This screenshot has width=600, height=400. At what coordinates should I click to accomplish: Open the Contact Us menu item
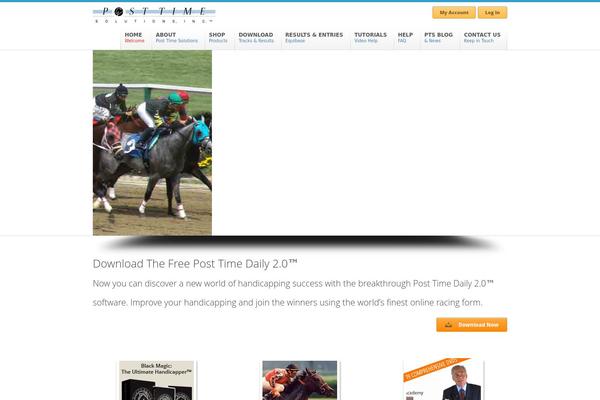483,38
